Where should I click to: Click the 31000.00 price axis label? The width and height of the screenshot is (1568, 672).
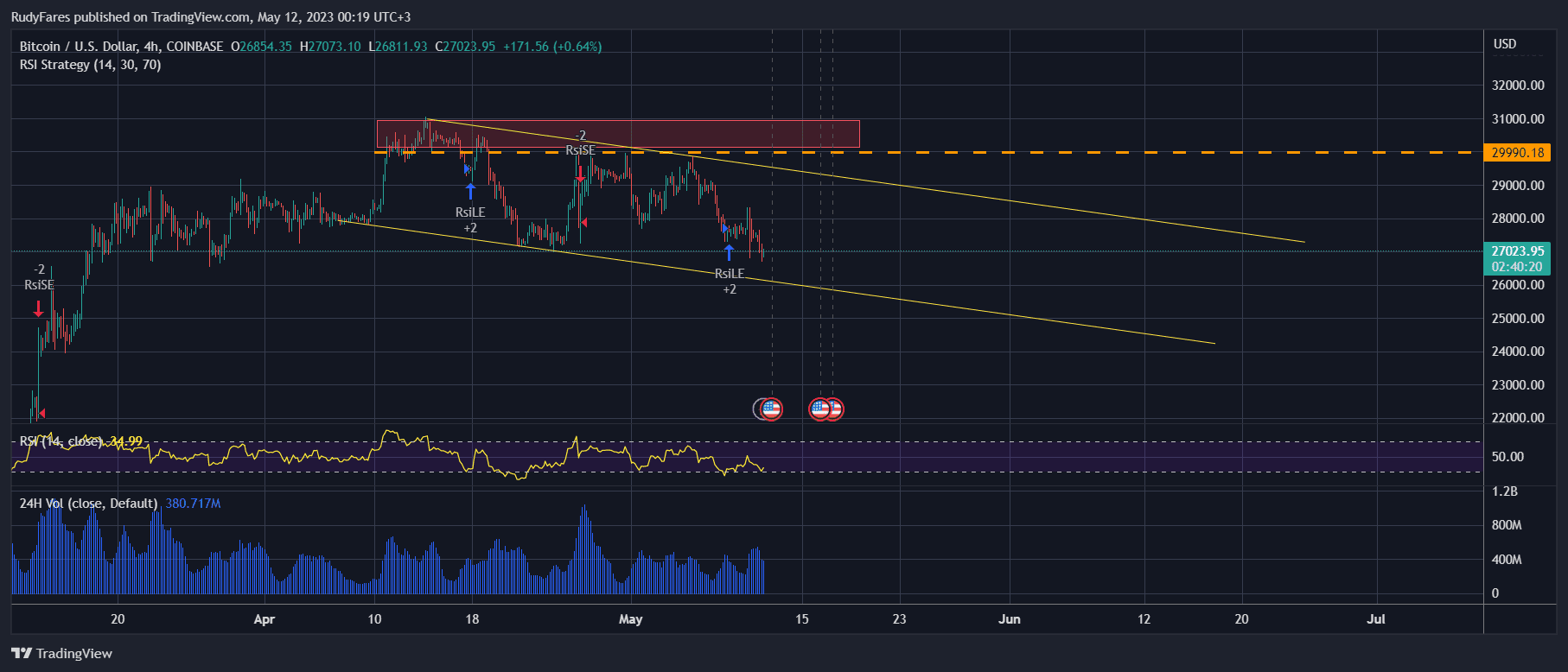[x=1518, y=119]
